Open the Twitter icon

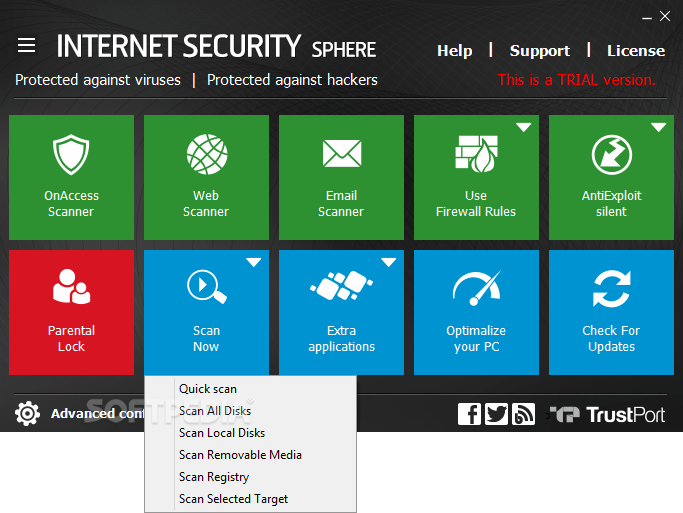(497, 414)
